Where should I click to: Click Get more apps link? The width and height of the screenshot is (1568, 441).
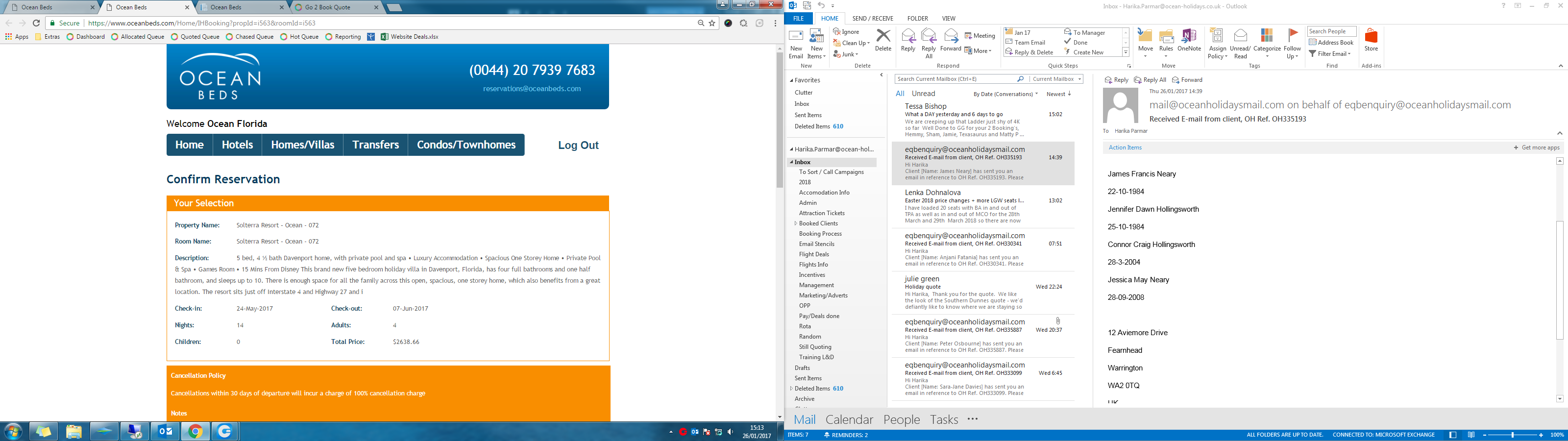[x=1536, y=147]
